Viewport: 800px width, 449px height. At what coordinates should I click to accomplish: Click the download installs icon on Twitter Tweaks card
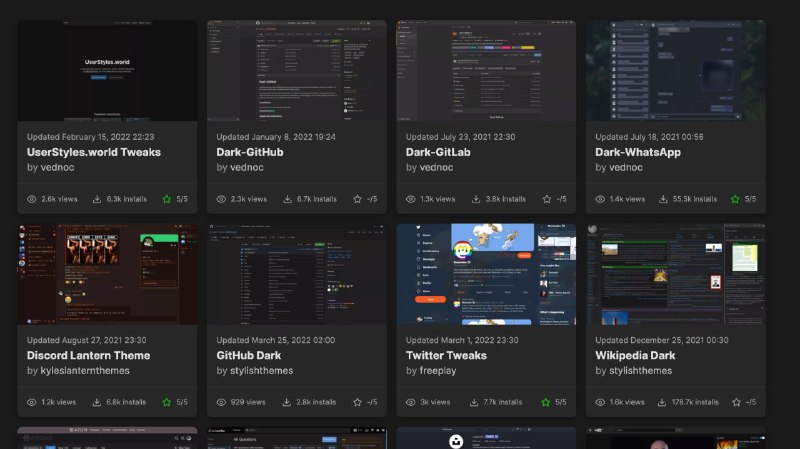click(x=474, y=402)
